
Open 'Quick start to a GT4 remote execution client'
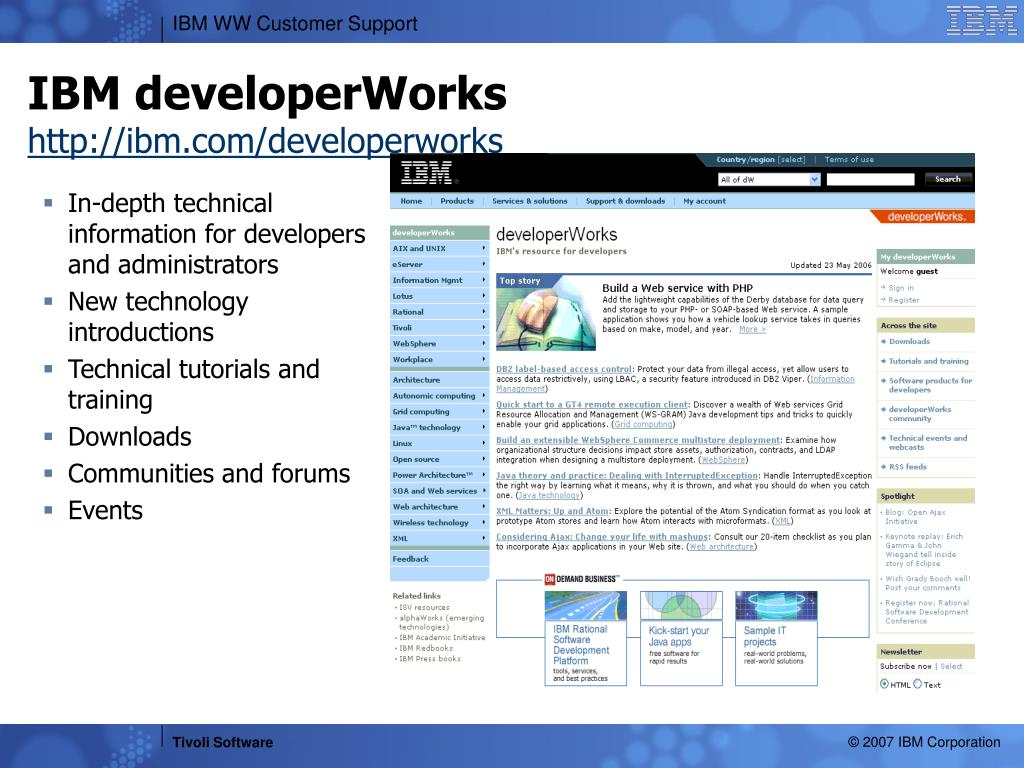[x=592, y=404]
